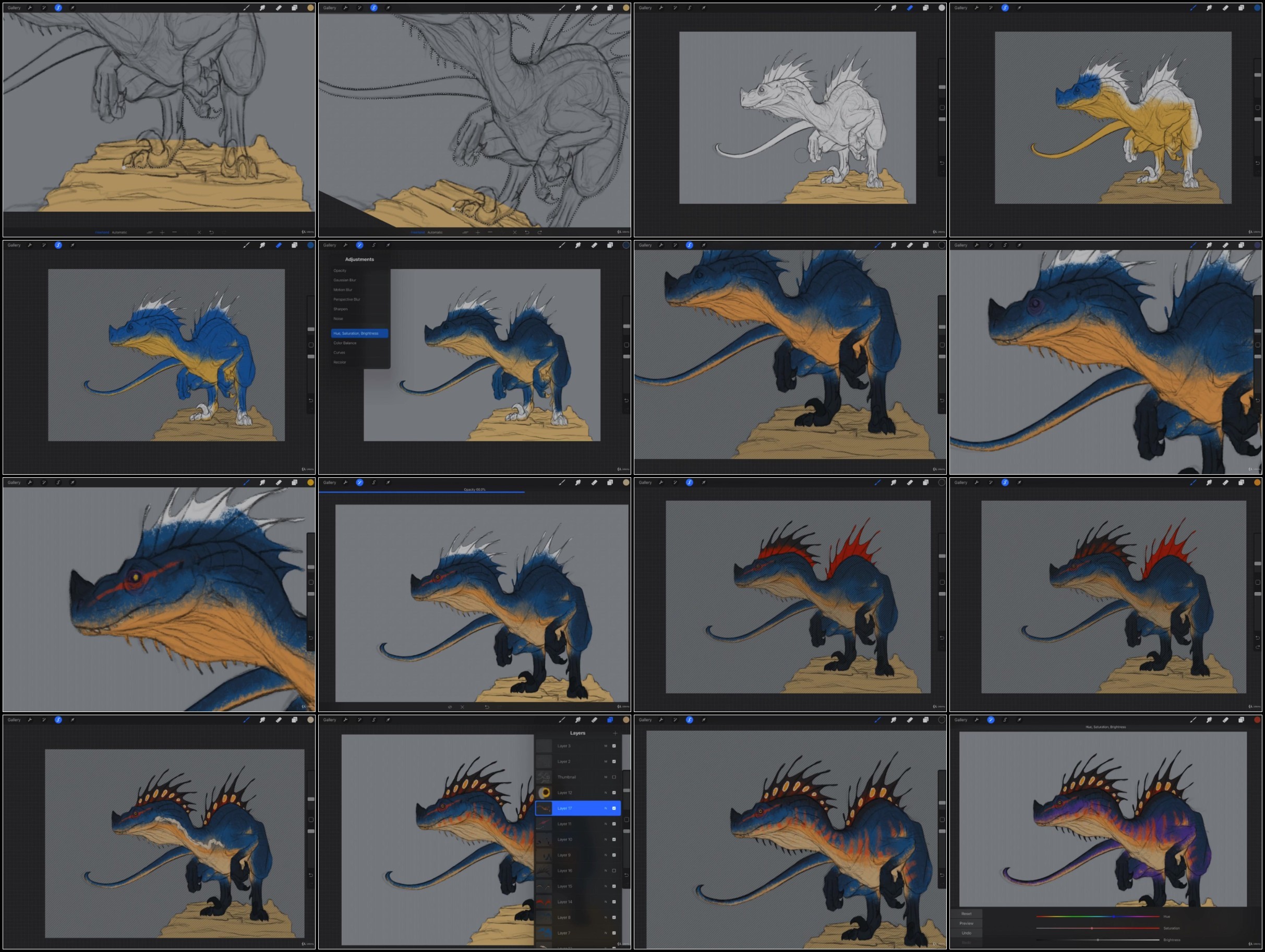
Task: Open blend mode M on Layer 3
Action: coord(606,746)
